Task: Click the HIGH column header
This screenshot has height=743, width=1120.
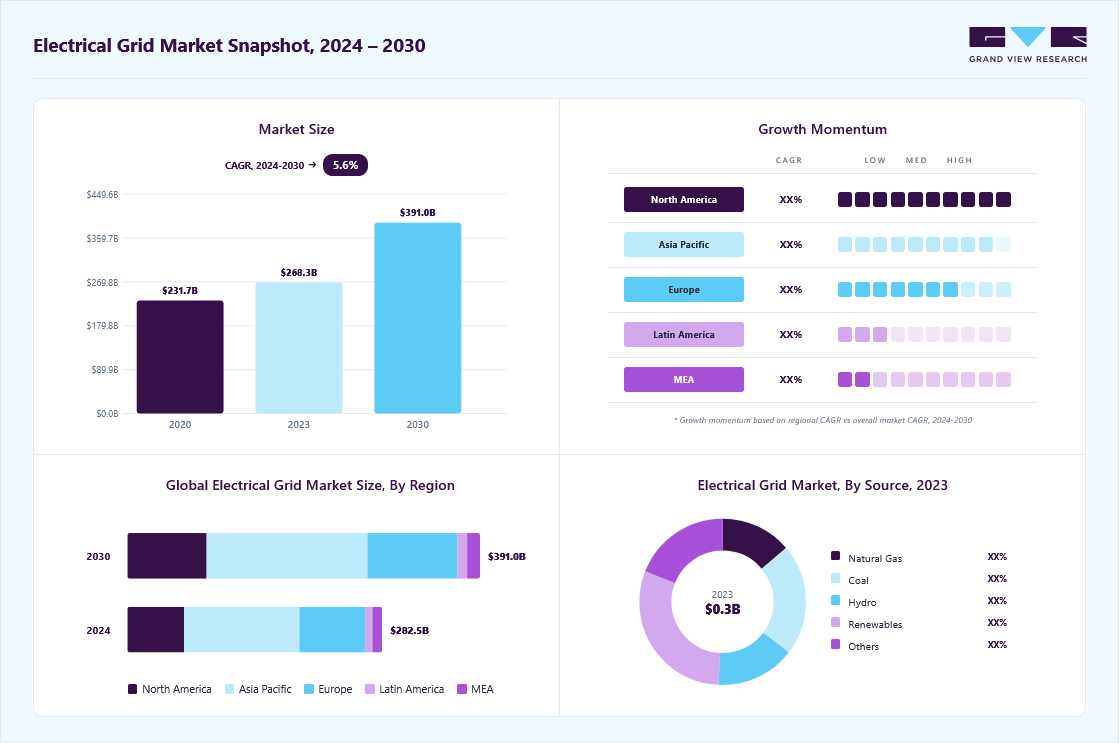Action: [959, 160]
